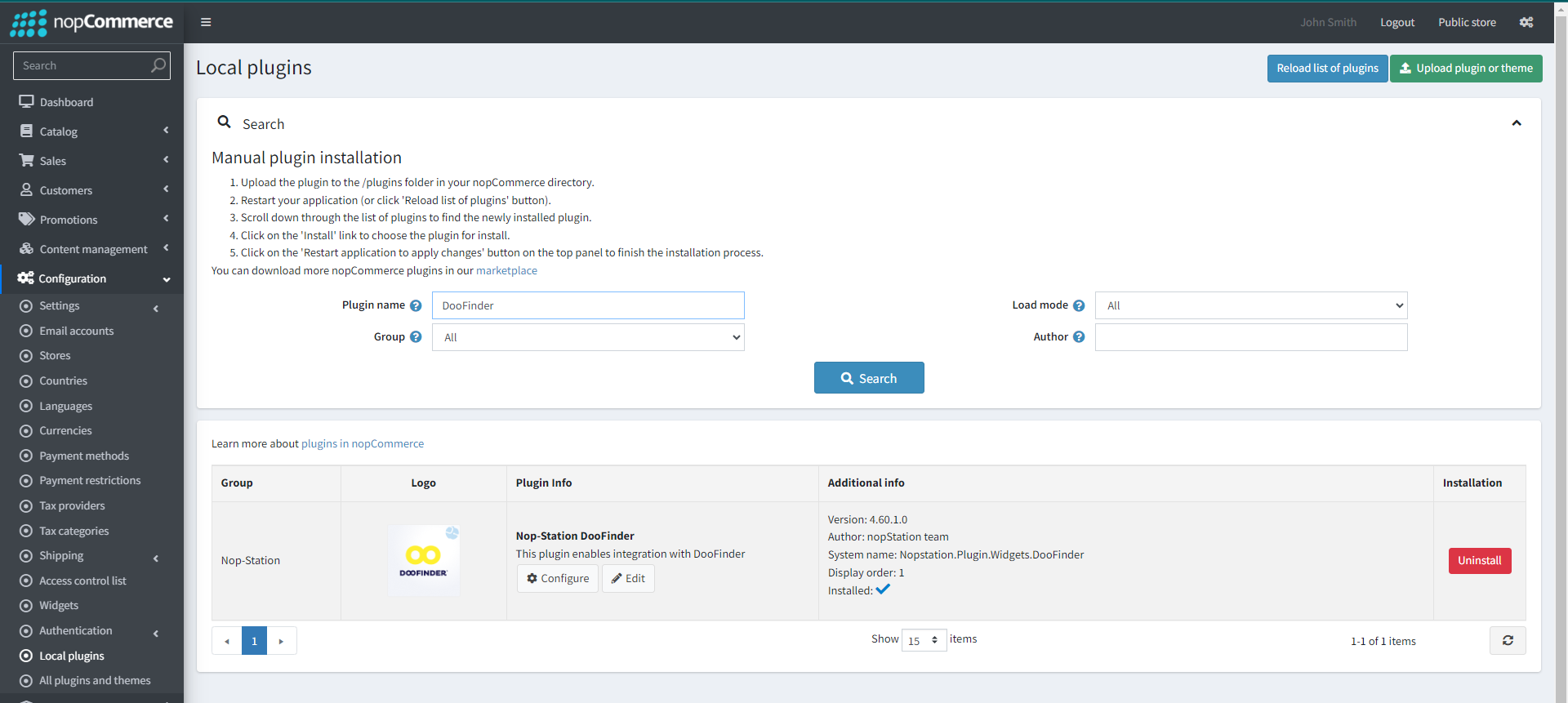The width and height of the screenshot is (1568, 703).
Task: Go to next page arrow
Action: 281,641
